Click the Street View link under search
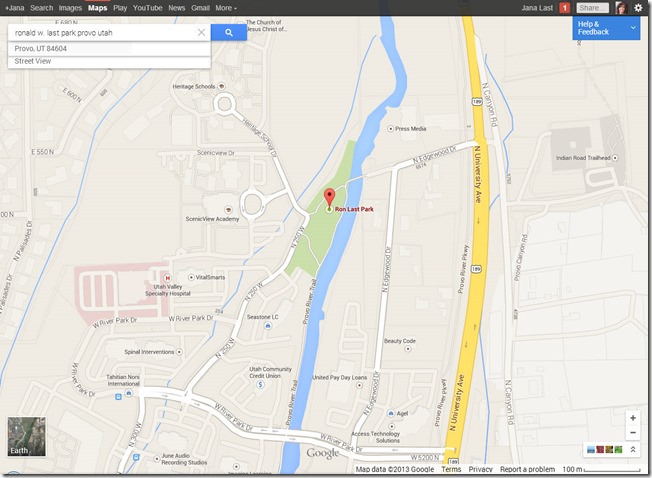The image size is (652, 478). 33,61
